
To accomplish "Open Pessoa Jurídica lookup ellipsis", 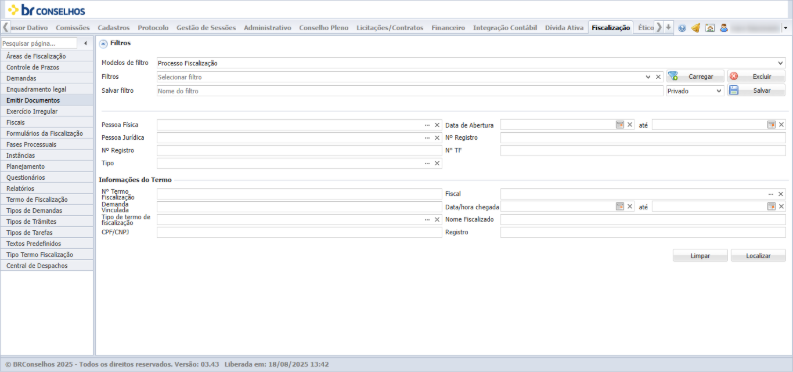I will point(427,138).
